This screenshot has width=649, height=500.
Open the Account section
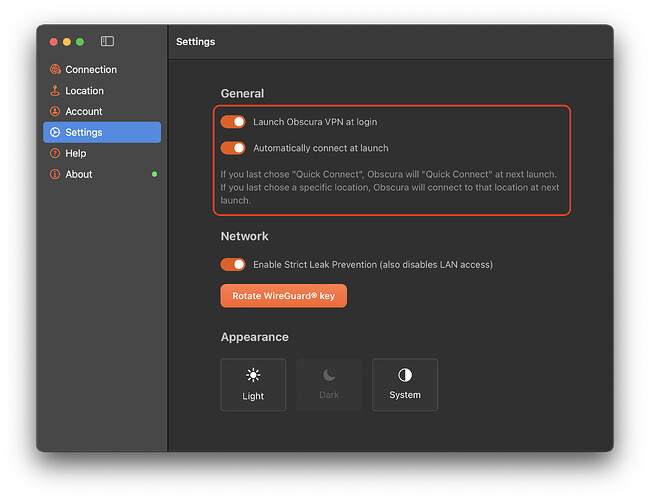(x=102, y=111)
